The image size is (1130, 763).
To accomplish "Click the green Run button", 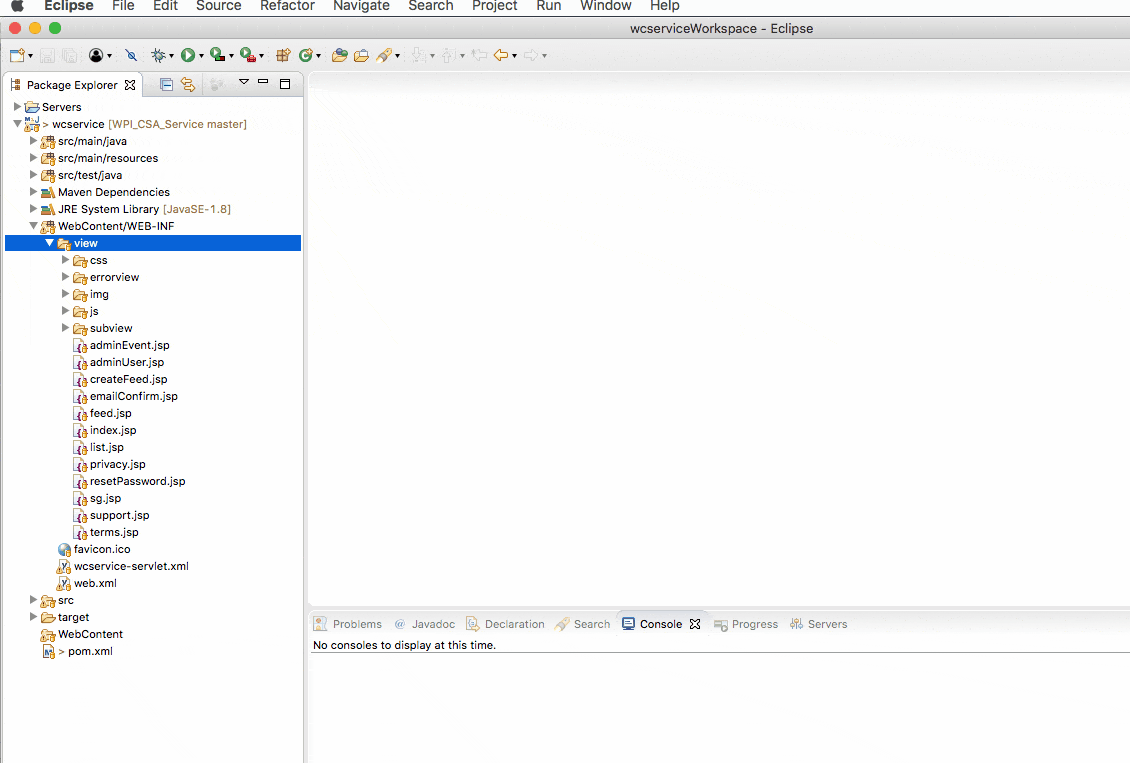I will pyautogui.click(x=187, y=55).
